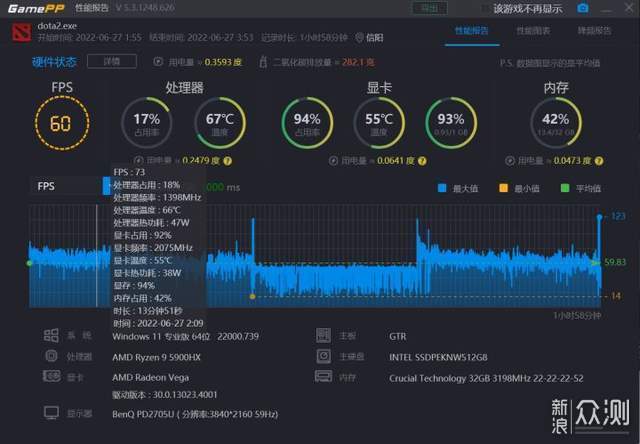Click the blue camera screenshot icon

[x=583, y=8]
